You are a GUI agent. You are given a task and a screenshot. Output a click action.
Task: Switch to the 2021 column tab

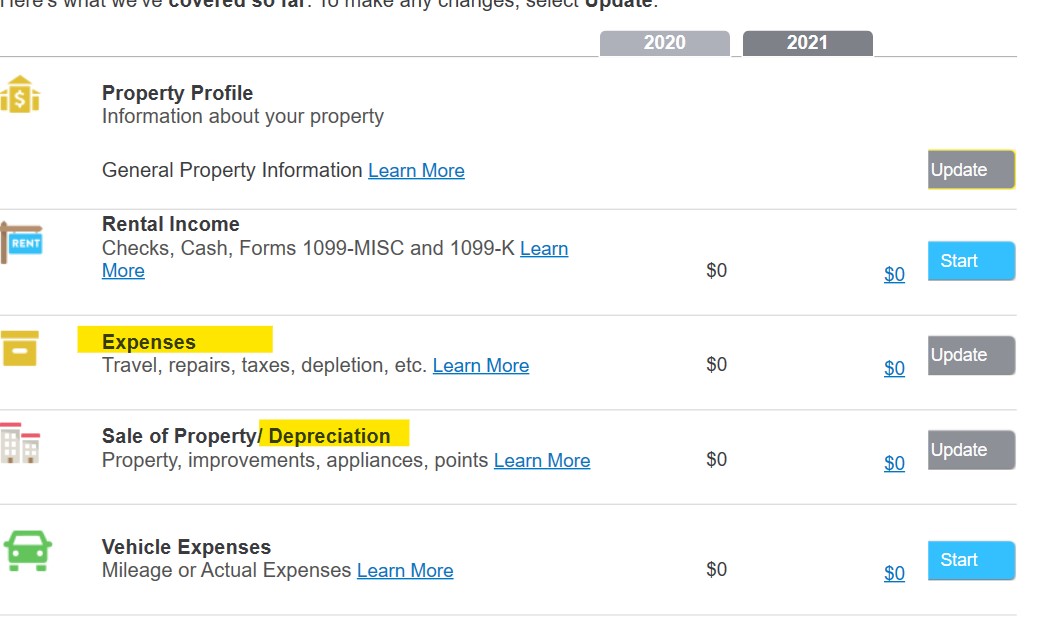pyautogui.click(x=808, y=43)
